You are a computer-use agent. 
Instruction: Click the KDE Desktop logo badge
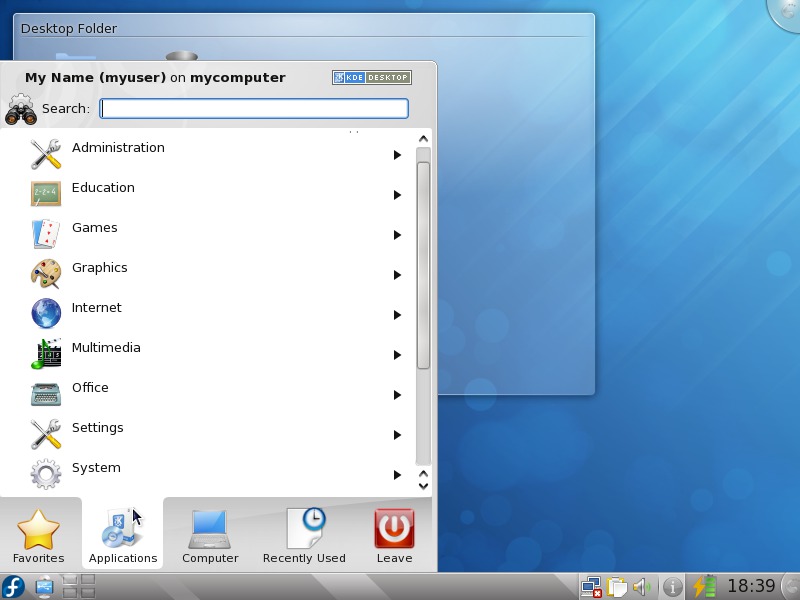coord(371,78)
